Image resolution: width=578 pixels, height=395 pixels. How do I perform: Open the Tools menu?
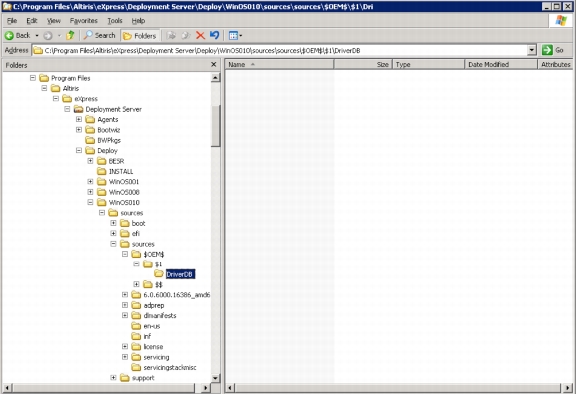(115, 21)
